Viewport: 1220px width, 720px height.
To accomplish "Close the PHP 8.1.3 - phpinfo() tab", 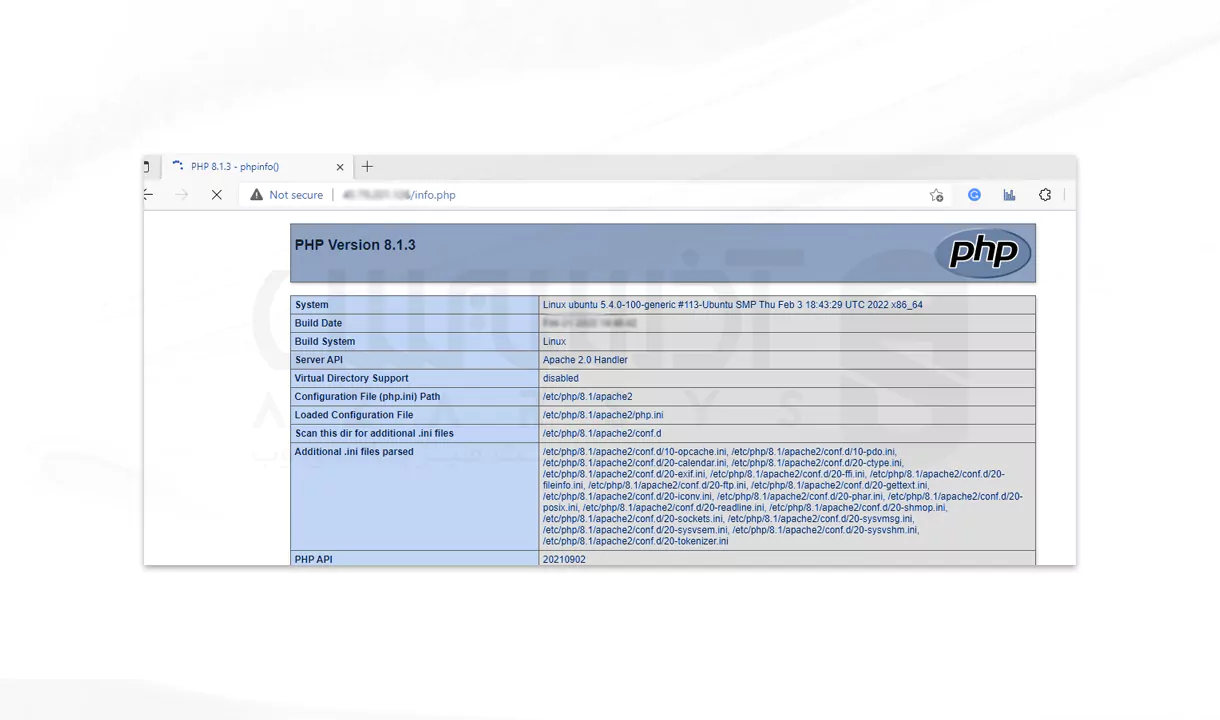I will (x=340, y=167).
